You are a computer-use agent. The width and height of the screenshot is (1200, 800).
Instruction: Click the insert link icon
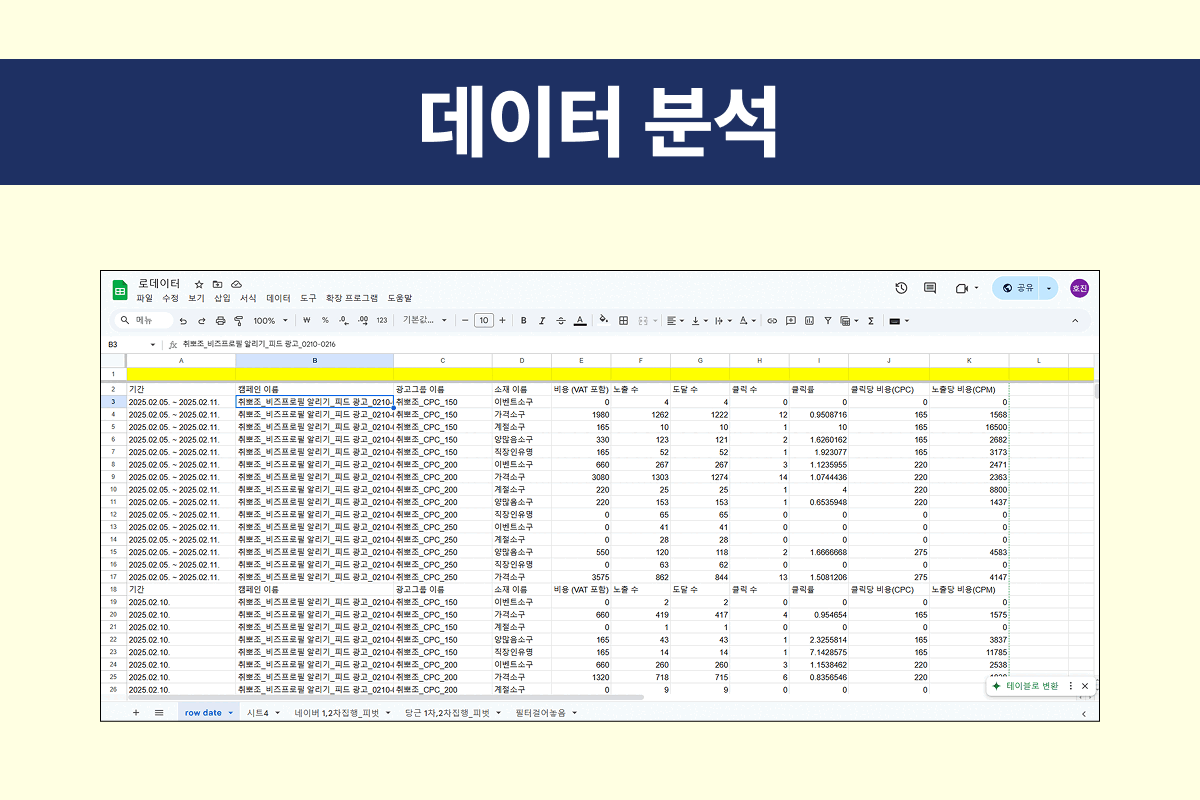coord(772,321)
